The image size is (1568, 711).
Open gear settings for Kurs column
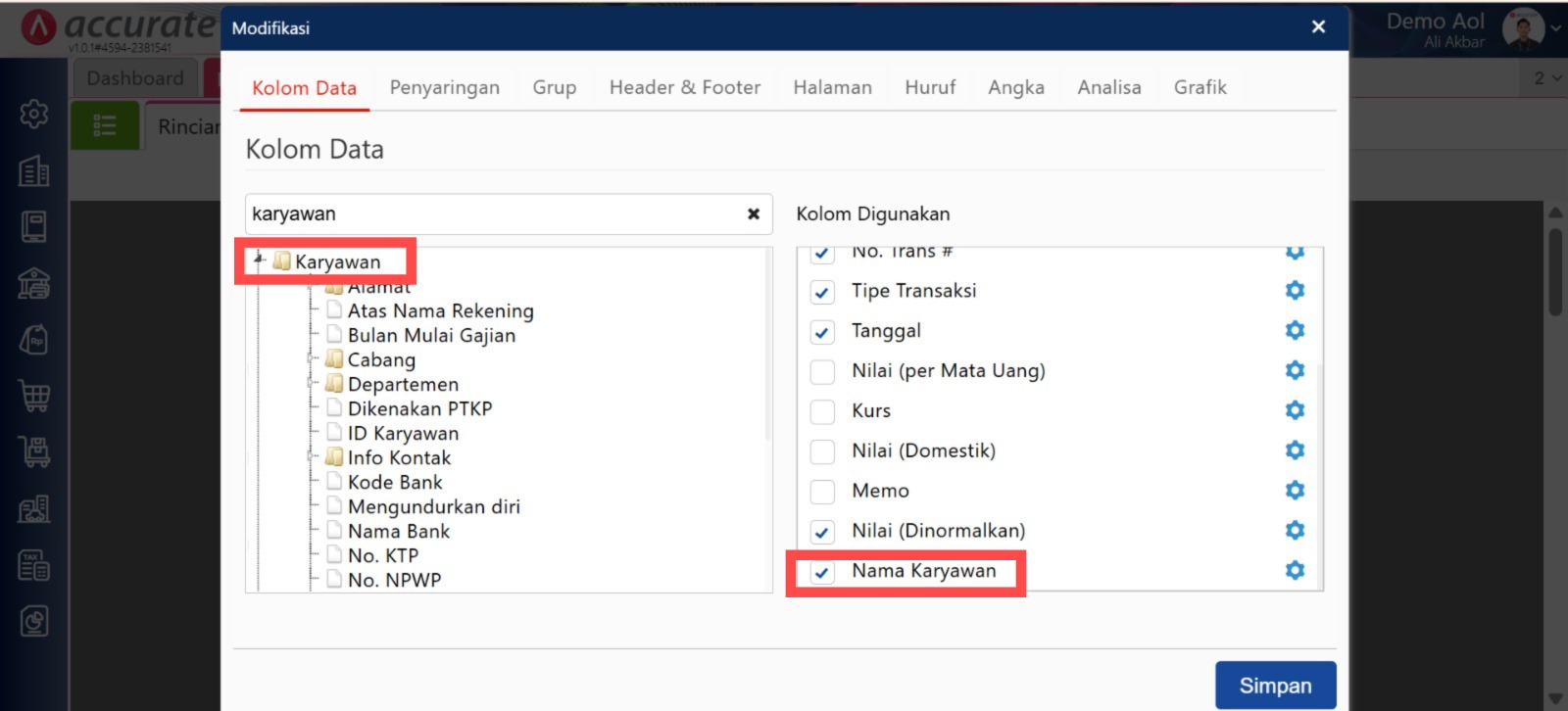(1295, 410)
